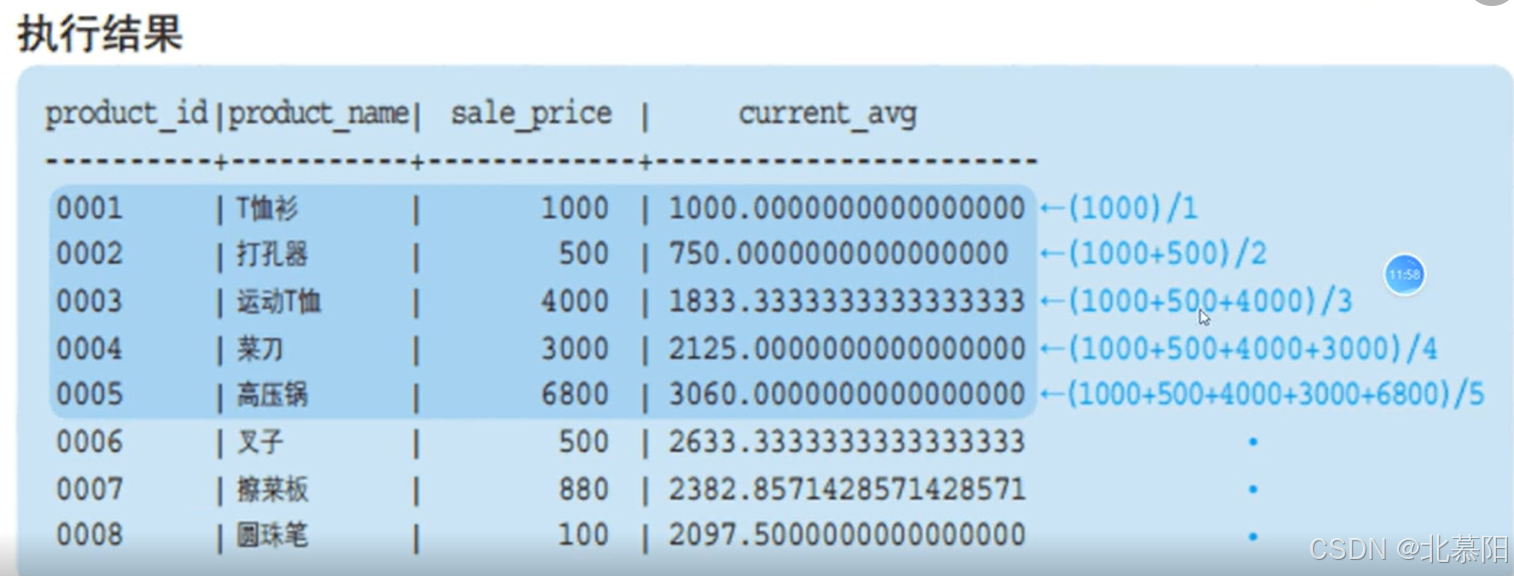Click the formula (1000+500+4000+3000)/4
The width and height of the screenshot is (1514, 576).
click(x=1253, y=348)
